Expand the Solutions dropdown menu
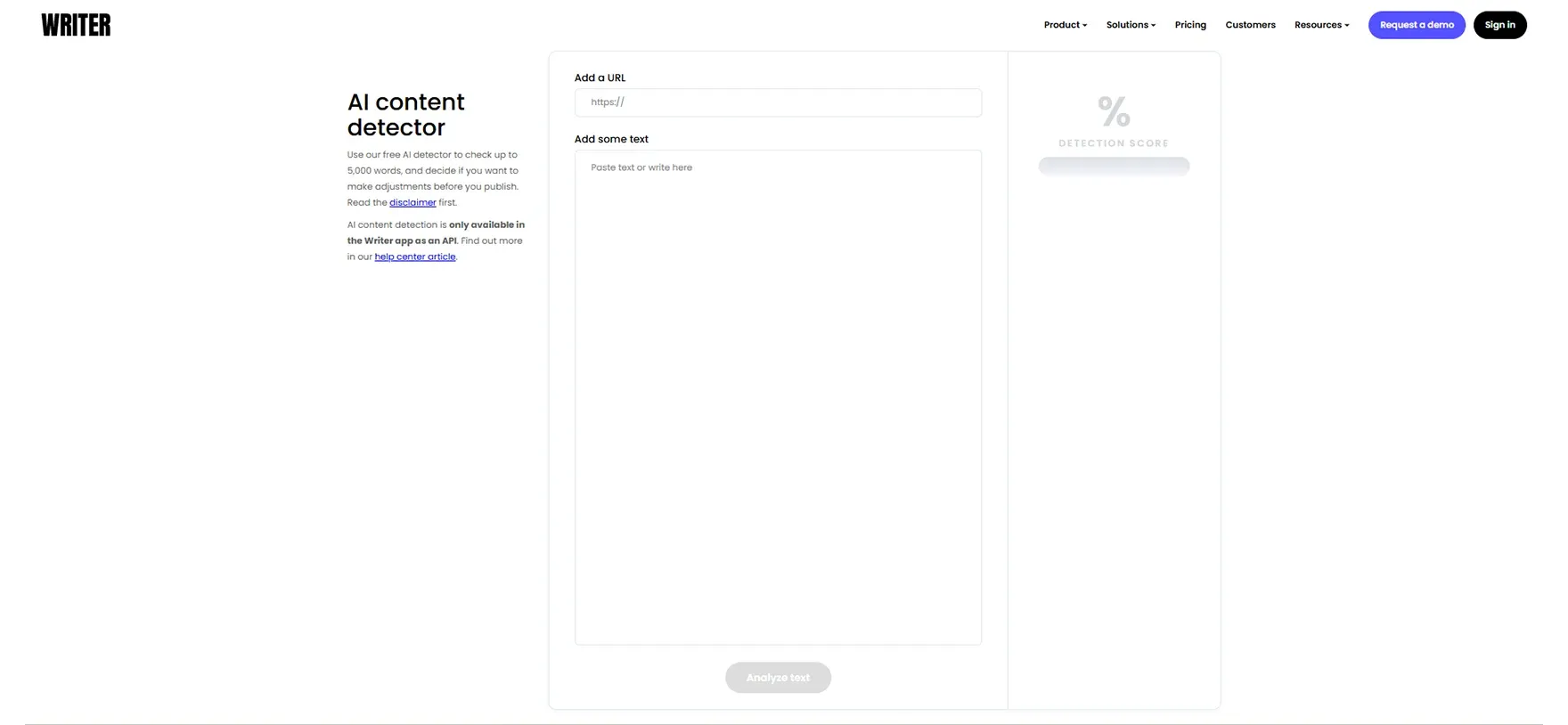The image size is (1568, 725). pyautogui.click(x=1131, y=25)
